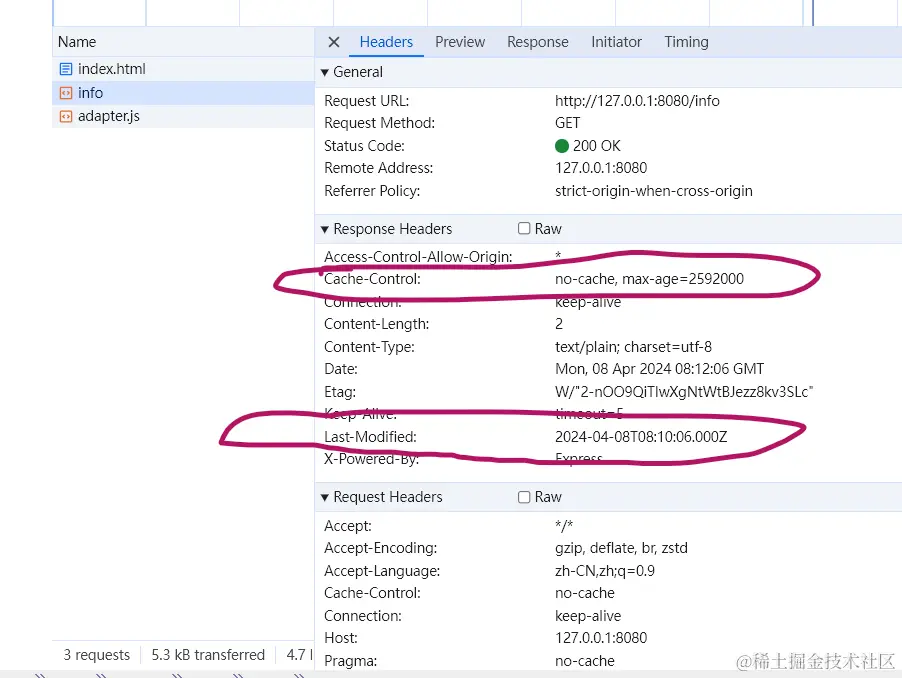
Task: Switch to the Headers tab
Action: [386, 42]
